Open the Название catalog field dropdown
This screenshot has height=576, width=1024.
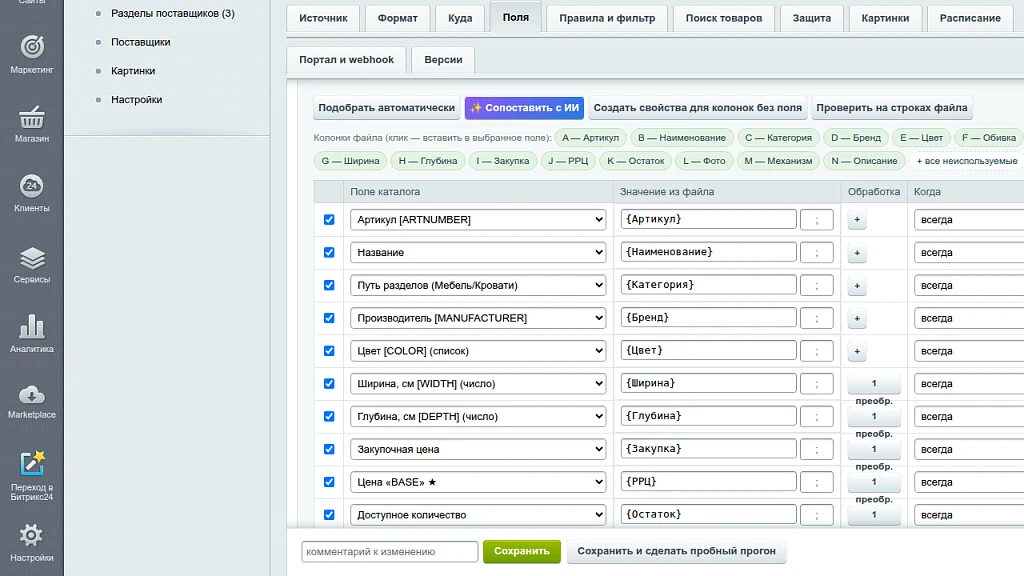pyautogui.click(x=478, y=252)
